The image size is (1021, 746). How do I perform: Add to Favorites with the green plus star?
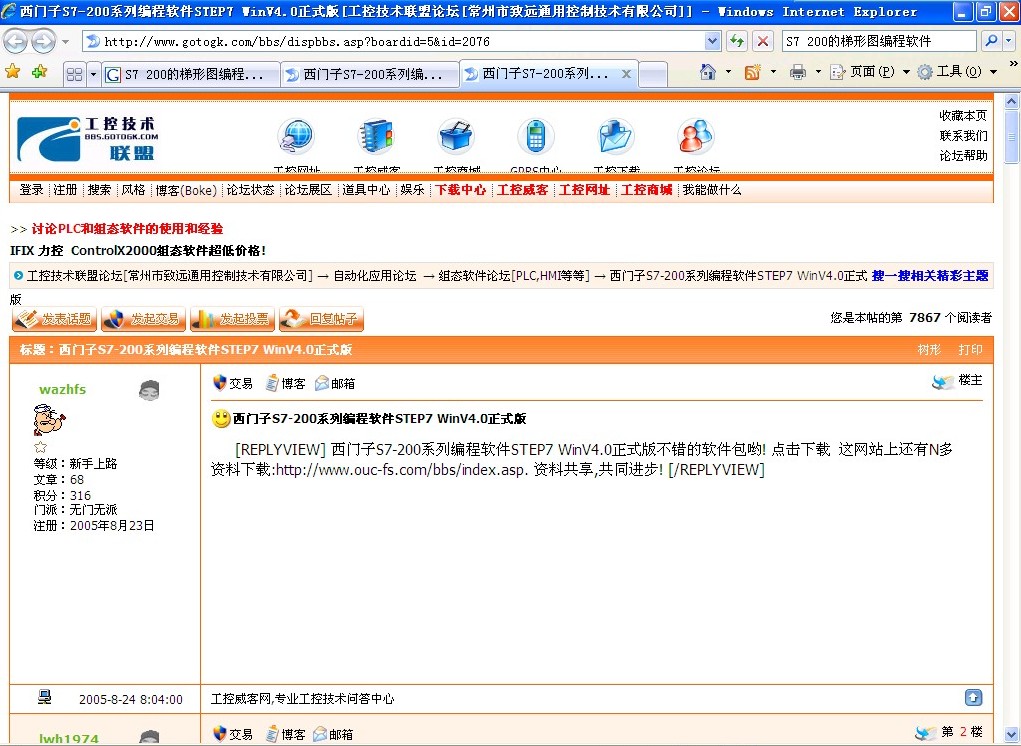40,72
